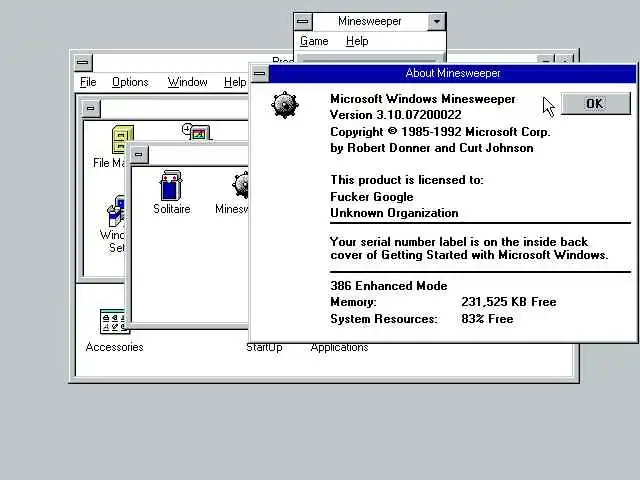Open Program Manager Options menu
This screenshot has height=480, width=640.
tap(130, 82)
